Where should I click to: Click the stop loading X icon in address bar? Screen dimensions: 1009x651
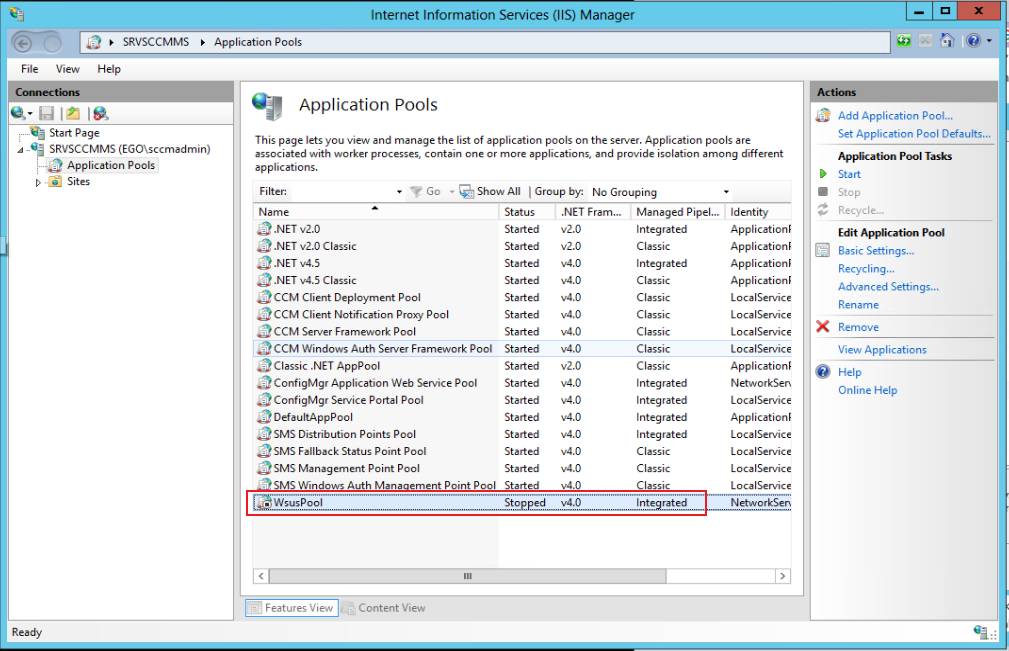(x=925, y=41)
